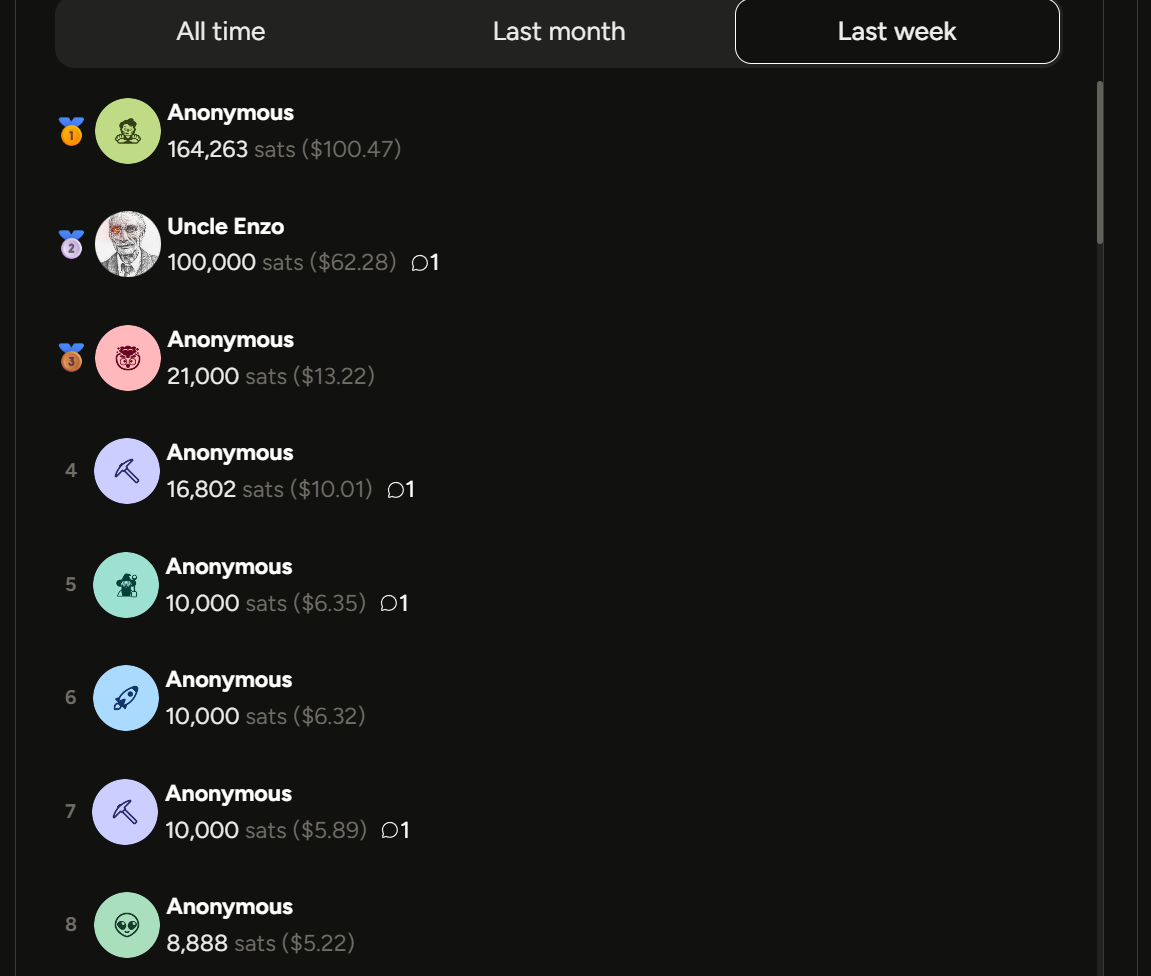The image size is (1151, 976).
Task: View the comment on the $5.89 donation
Action: tap(395, 830)
